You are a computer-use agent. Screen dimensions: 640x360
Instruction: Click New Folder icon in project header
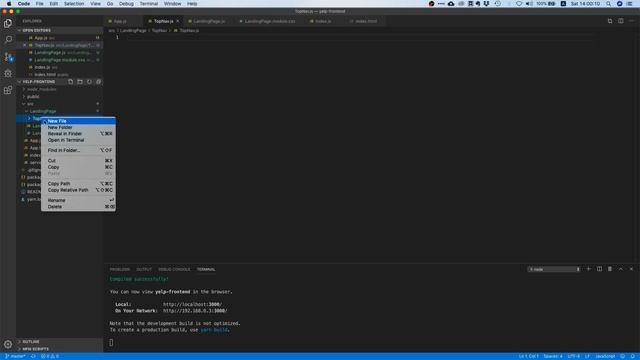tap(80, 82)
